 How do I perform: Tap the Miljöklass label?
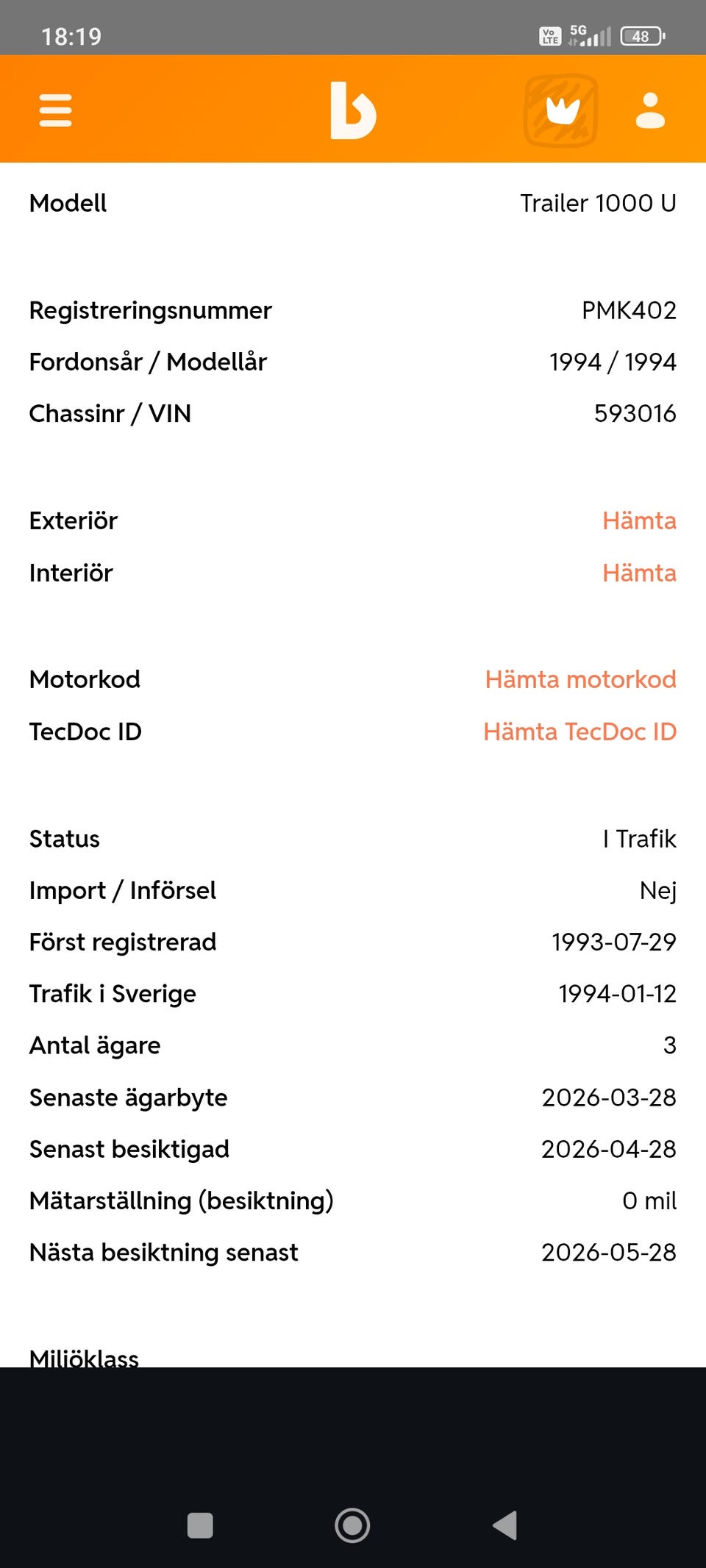point(84,1358)
